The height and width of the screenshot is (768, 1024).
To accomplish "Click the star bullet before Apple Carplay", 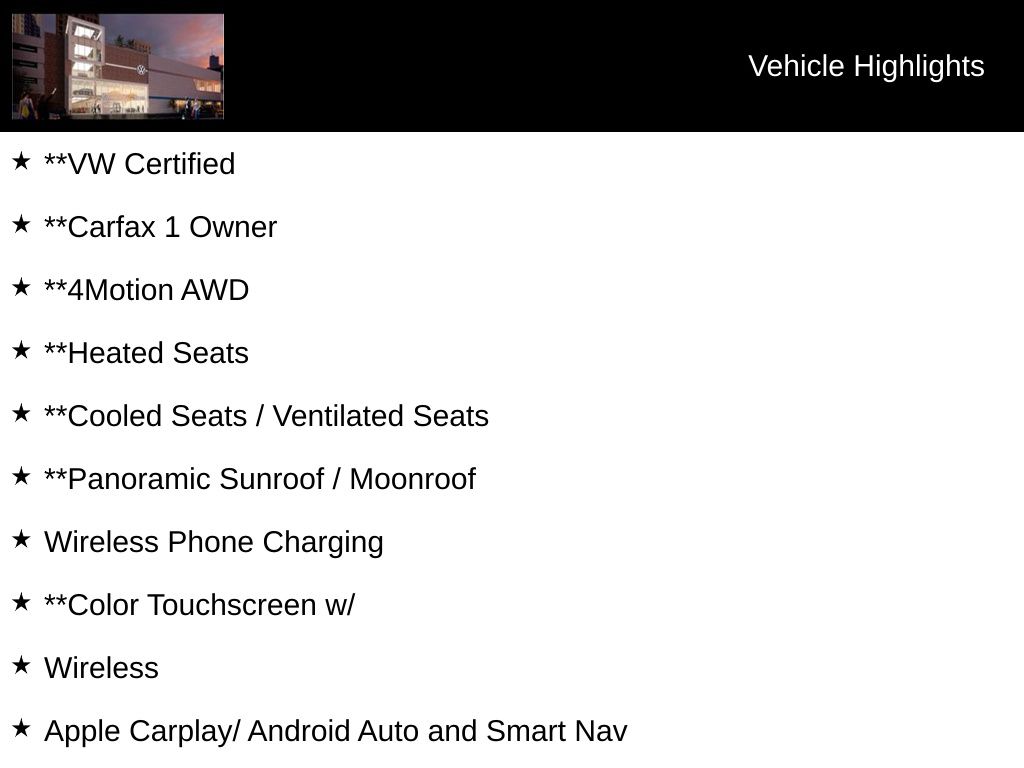I will click(x=21, y=728).
